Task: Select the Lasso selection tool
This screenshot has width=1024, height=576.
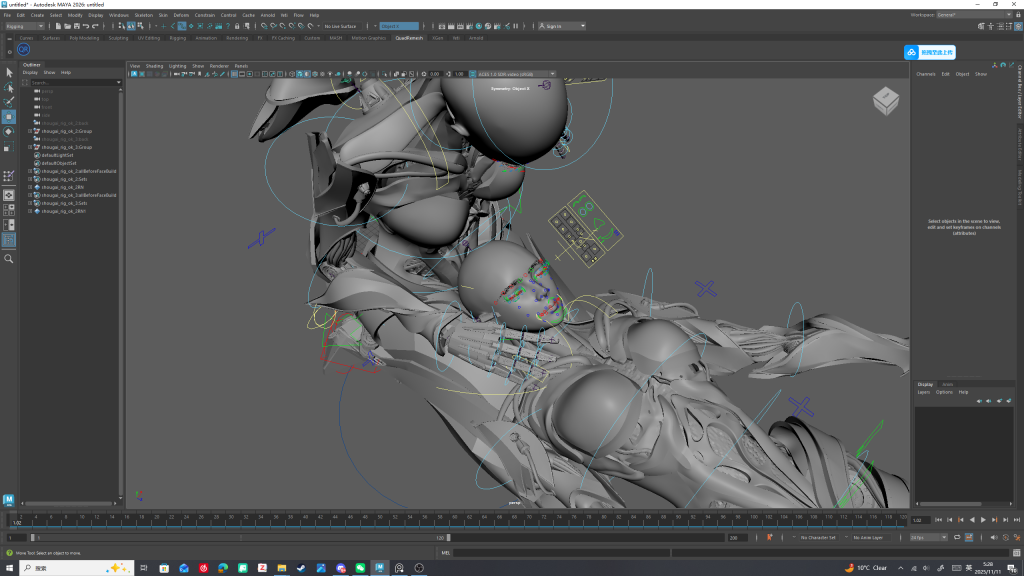Action: point(9,87)
